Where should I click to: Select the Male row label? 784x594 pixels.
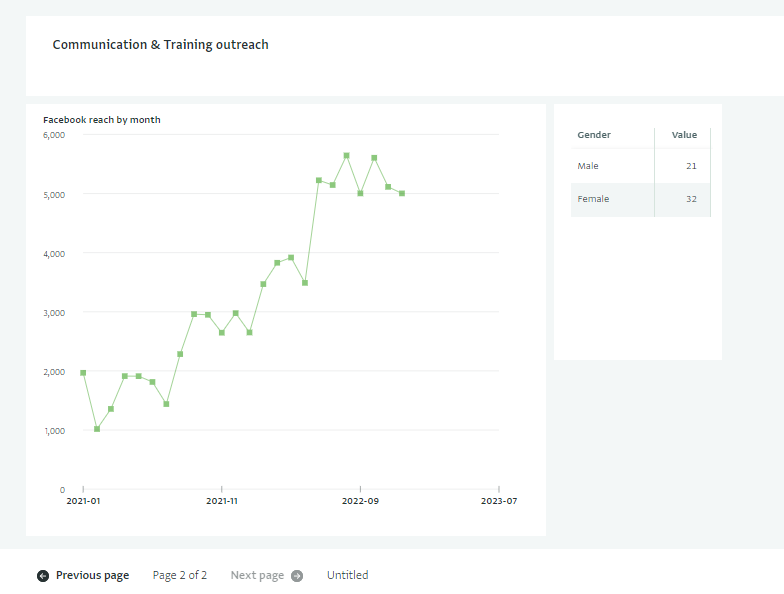588,166
